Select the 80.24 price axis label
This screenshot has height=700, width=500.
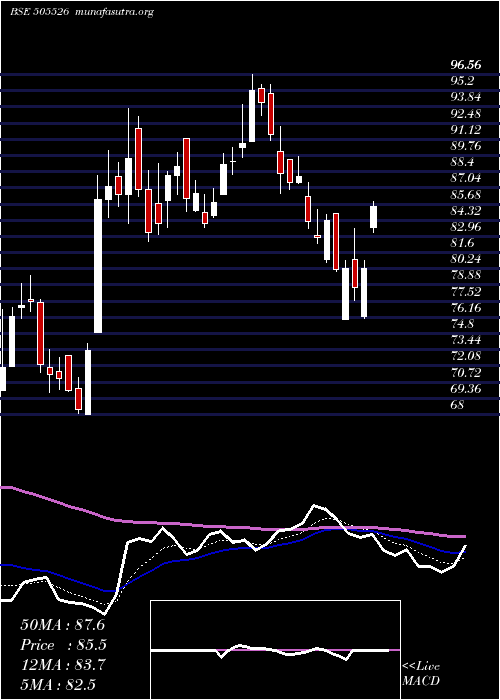pos(466,259)
